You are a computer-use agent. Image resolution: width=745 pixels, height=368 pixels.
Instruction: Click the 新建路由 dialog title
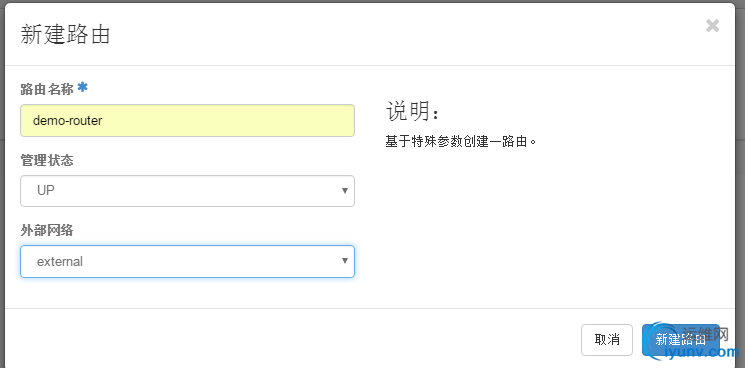65,35
